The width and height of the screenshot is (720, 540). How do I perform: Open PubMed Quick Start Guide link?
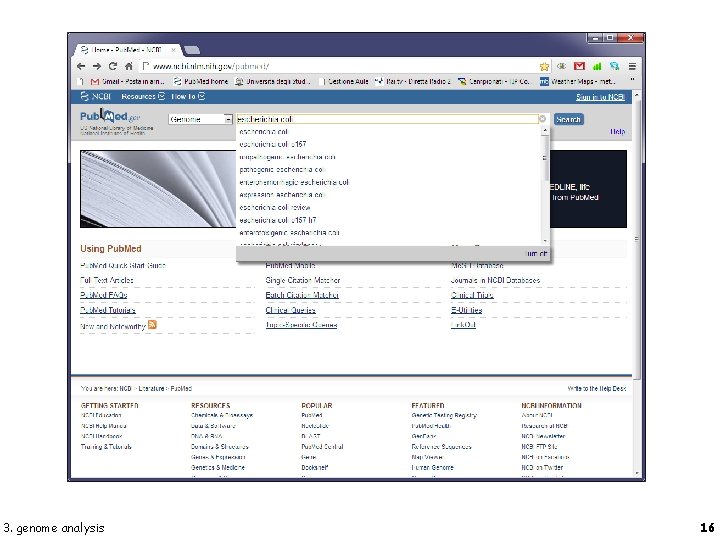coord(123,265)
